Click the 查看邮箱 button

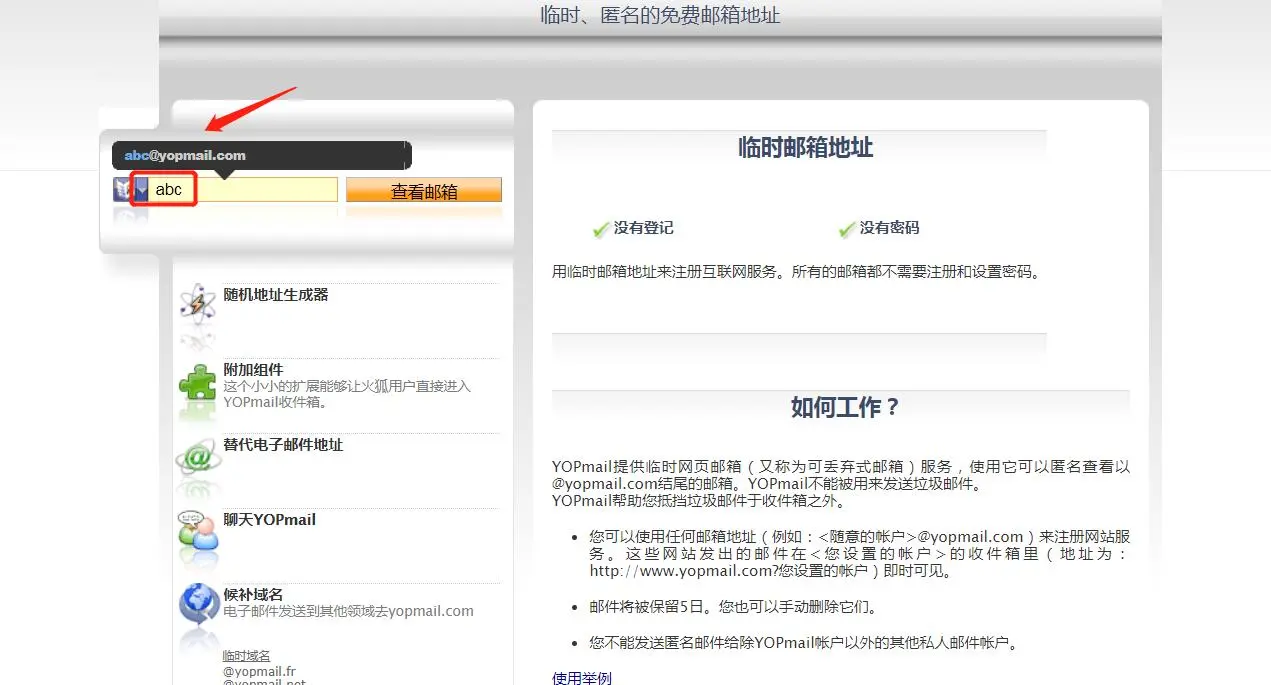pos(424,191)
